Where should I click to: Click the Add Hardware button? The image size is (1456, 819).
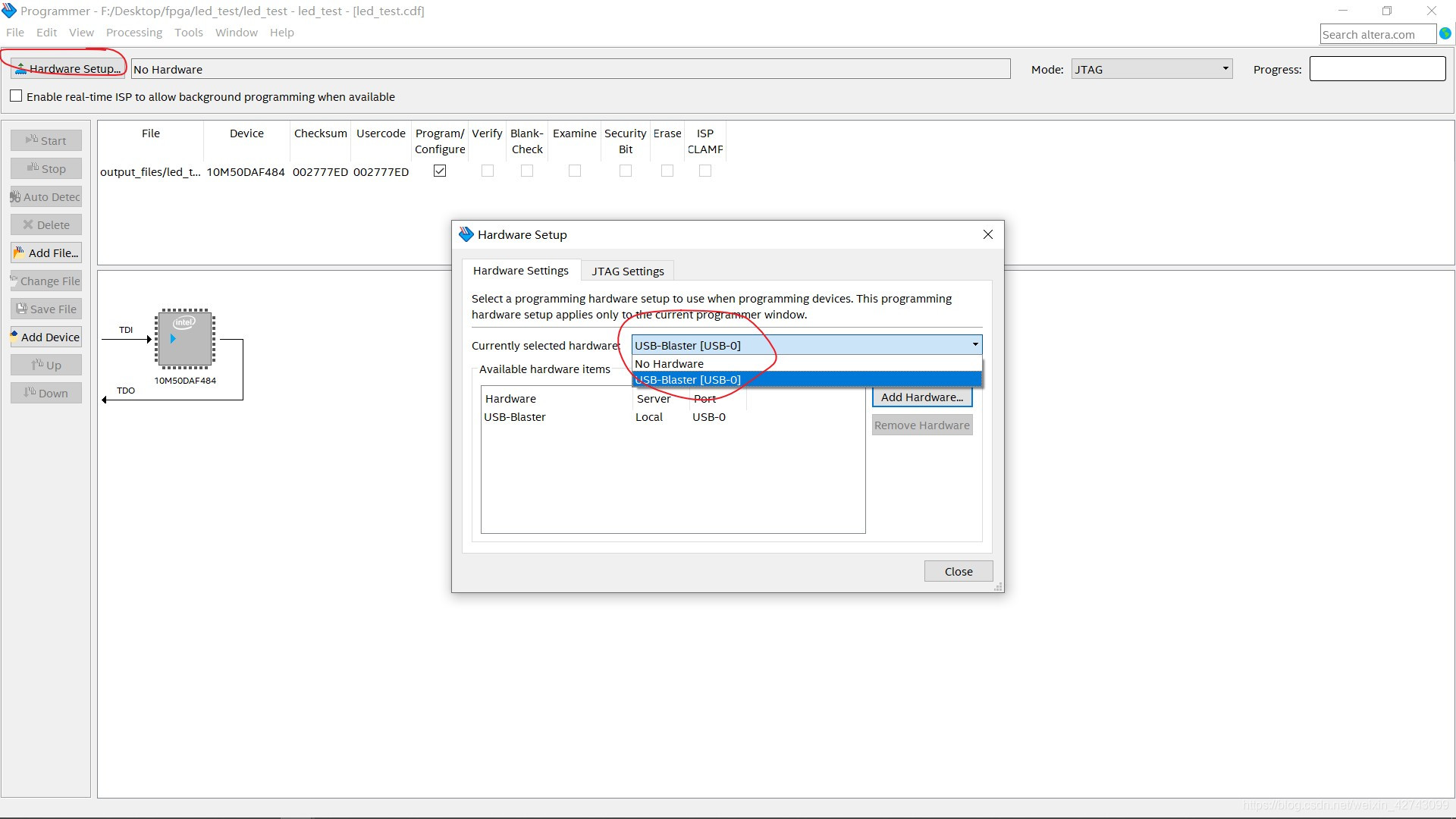(921, 397)
